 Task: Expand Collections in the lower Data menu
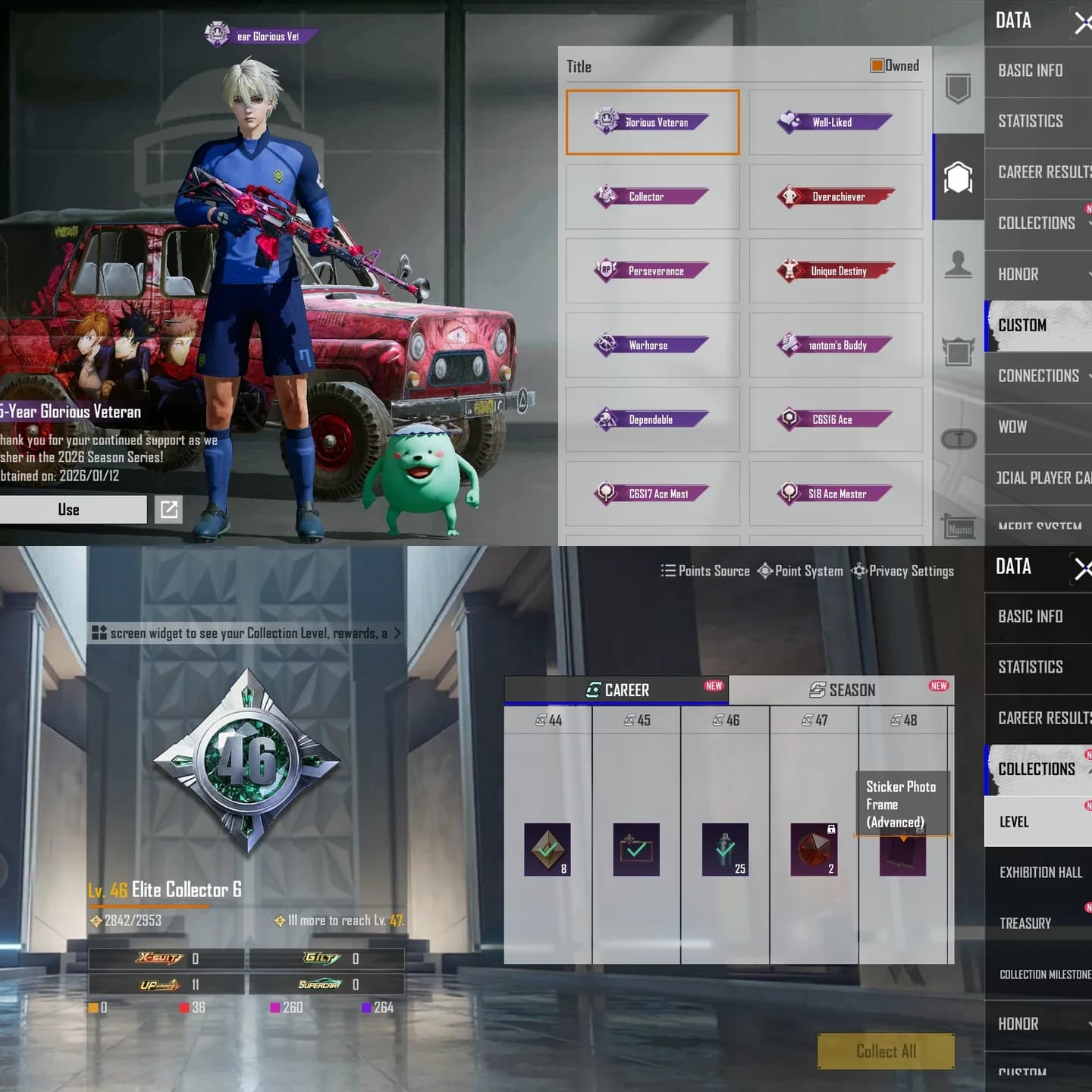click(x=1038, y=769)
